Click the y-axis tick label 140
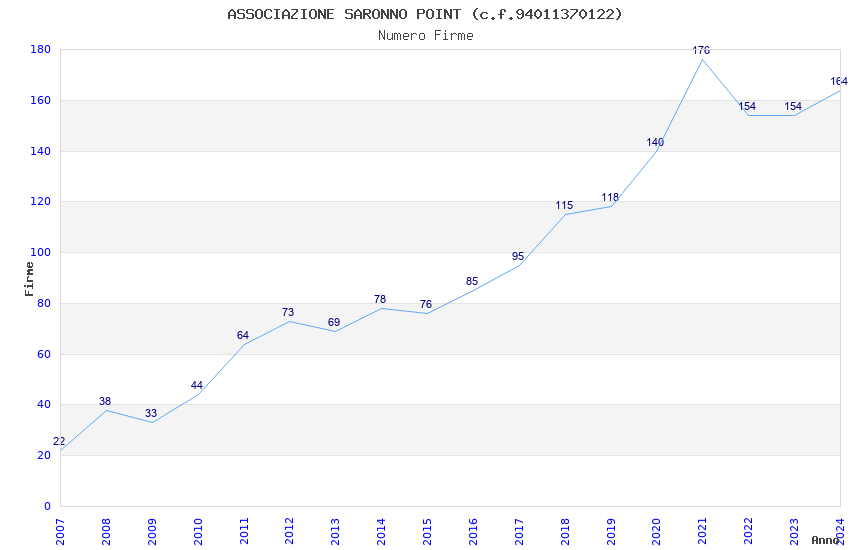The height and width of the screenshot is (550, 850). pos(41,151)
